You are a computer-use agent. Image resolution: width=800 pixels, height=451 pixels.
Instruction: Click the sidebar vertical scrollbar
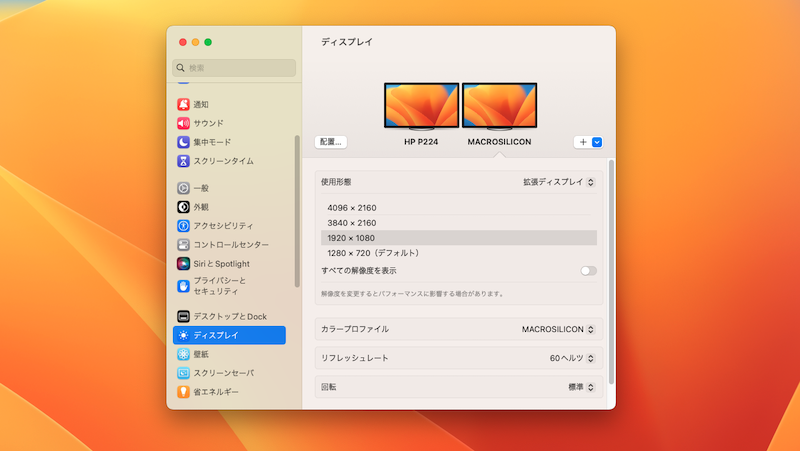tap(297, 211)
